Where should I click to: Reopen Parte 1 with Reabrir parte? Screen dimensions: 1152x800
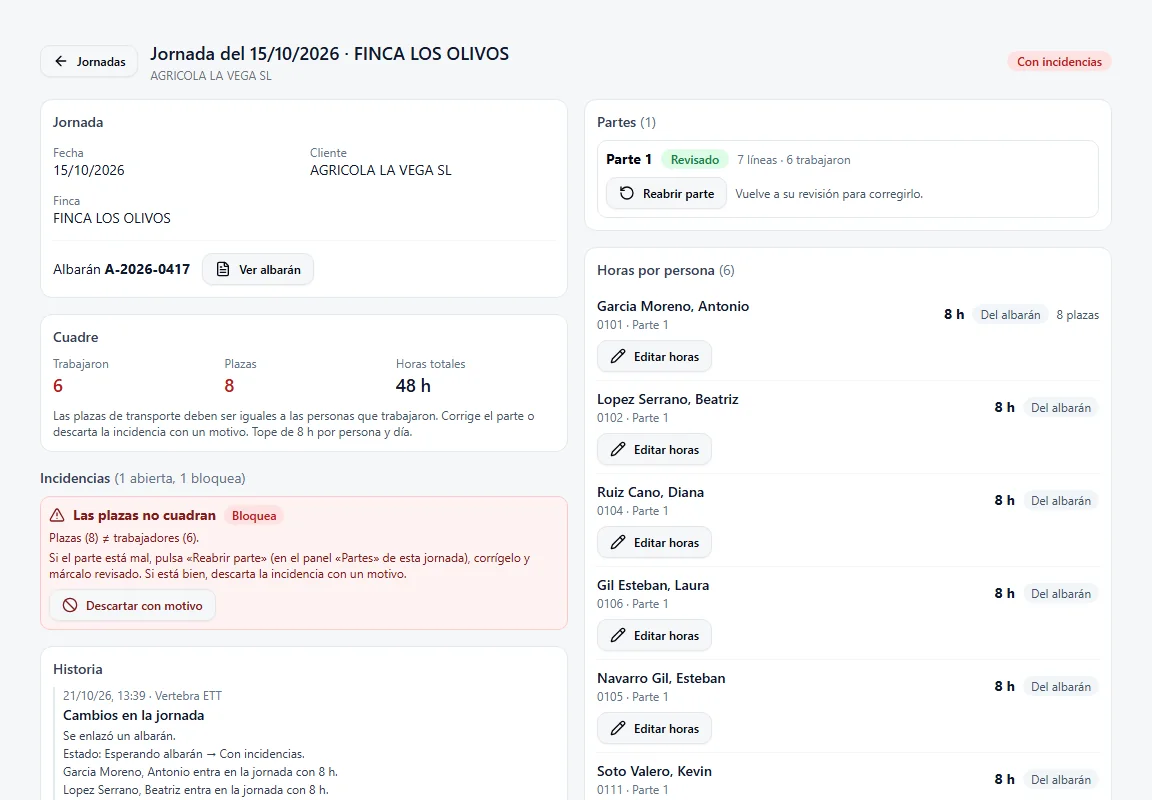click(666, 194)
